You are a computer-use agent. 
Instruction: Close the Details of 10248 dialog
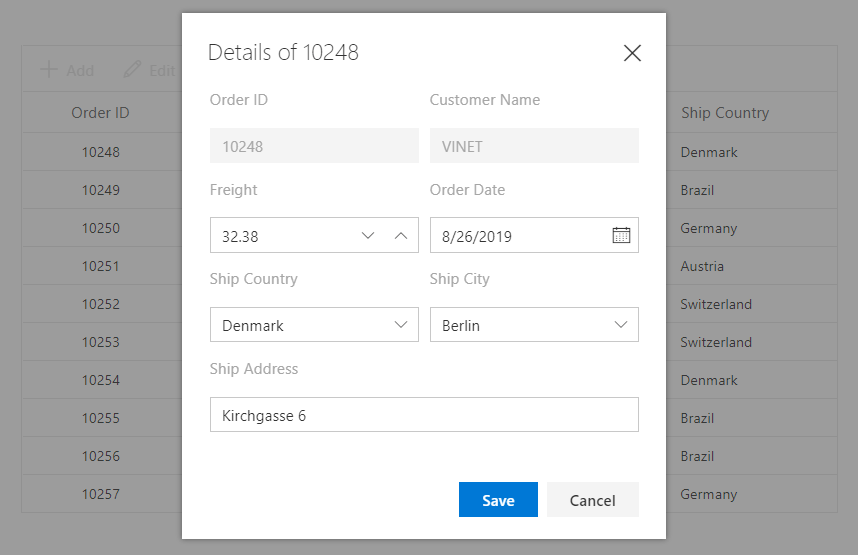tap(632, 53)
